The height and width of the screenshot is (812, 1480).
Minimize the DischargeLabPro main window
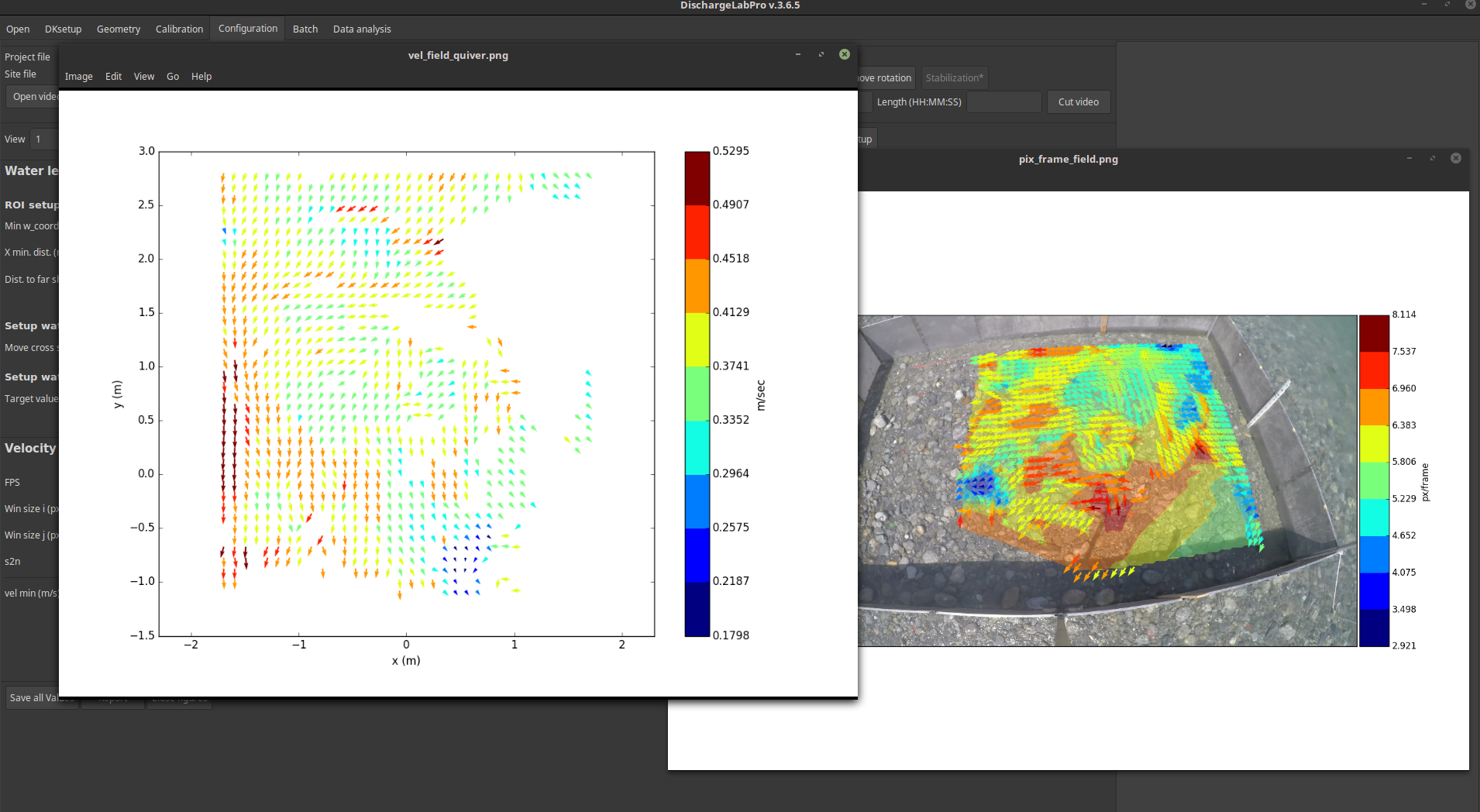coord(1424,5)
